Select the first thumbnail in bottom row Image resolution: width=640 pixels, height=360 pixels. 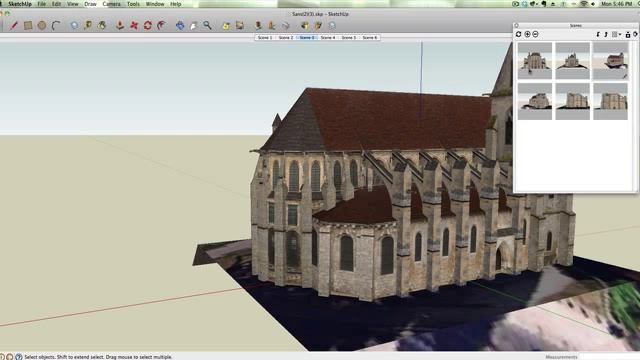pyautogui.click(x=535, y=101)
